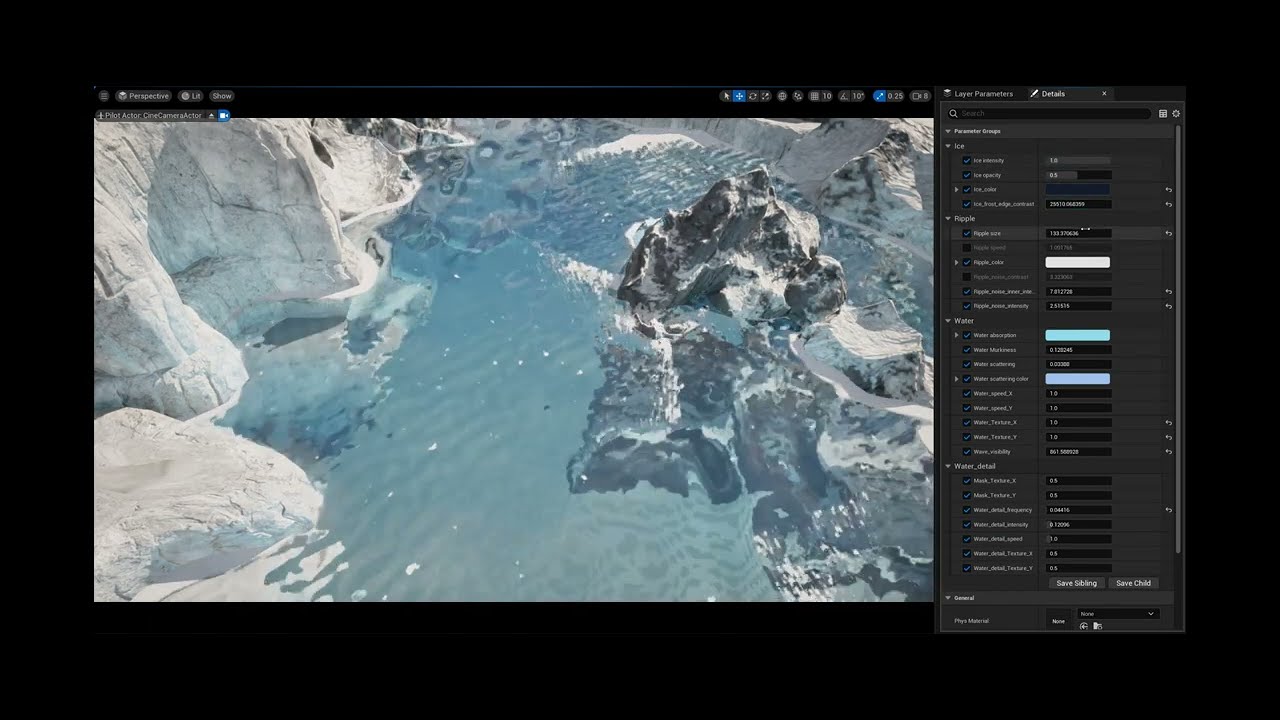Expand the Water absorption color channels
The image size is (1280, 720).
[x=957, y=336]
